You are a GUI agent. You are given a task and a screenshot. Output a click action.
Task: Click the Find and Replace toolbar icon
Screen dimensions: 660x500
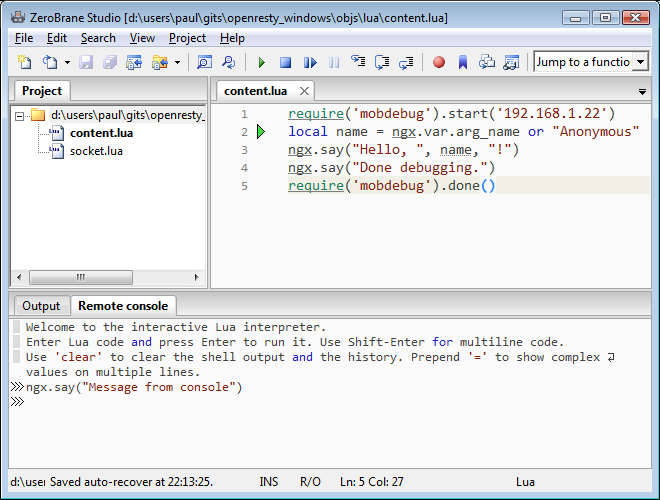click(229, 62)
